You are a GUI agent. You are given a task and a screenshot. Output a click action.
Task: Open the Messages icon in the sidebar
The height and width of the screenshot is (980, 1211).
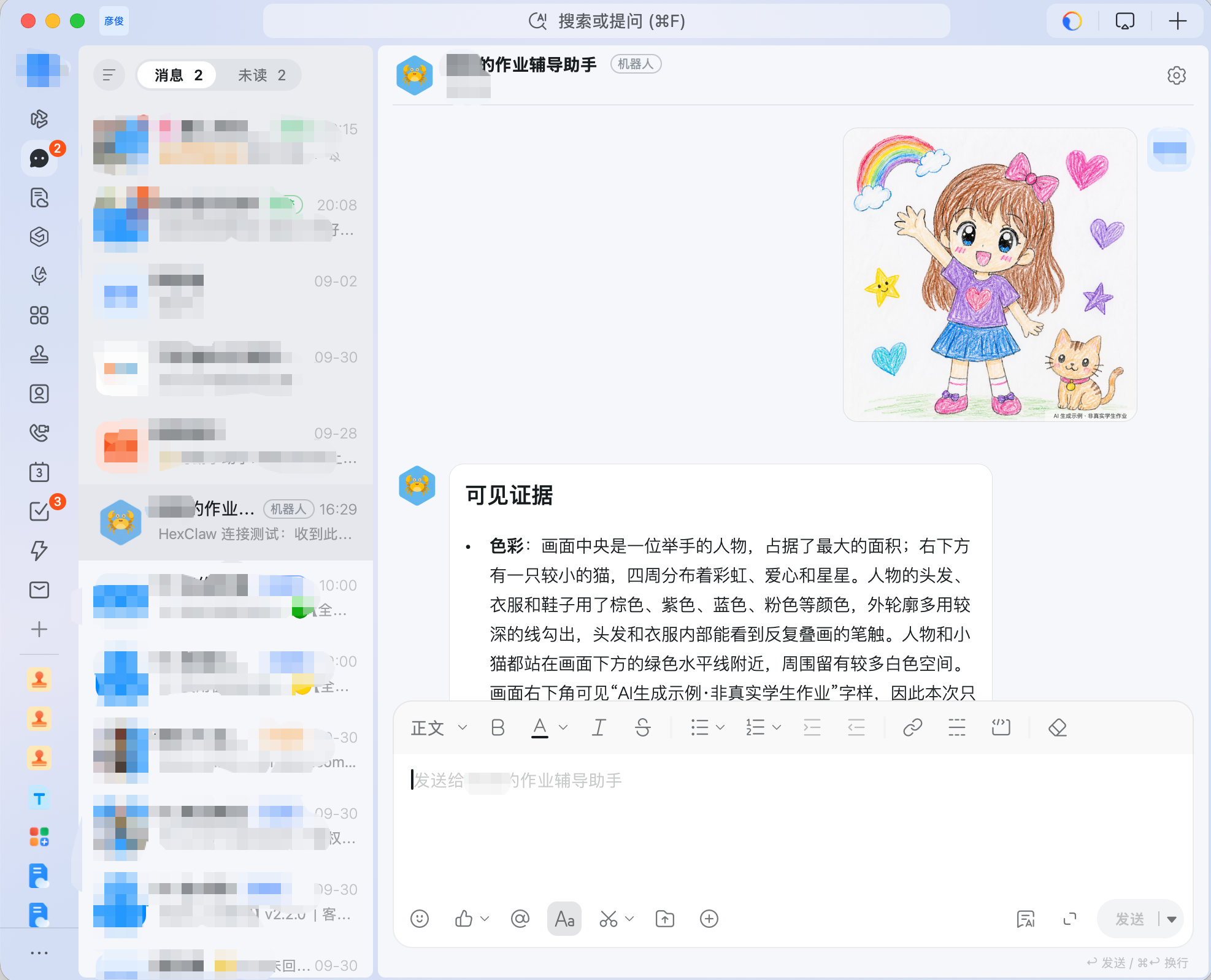click(39, 158)
